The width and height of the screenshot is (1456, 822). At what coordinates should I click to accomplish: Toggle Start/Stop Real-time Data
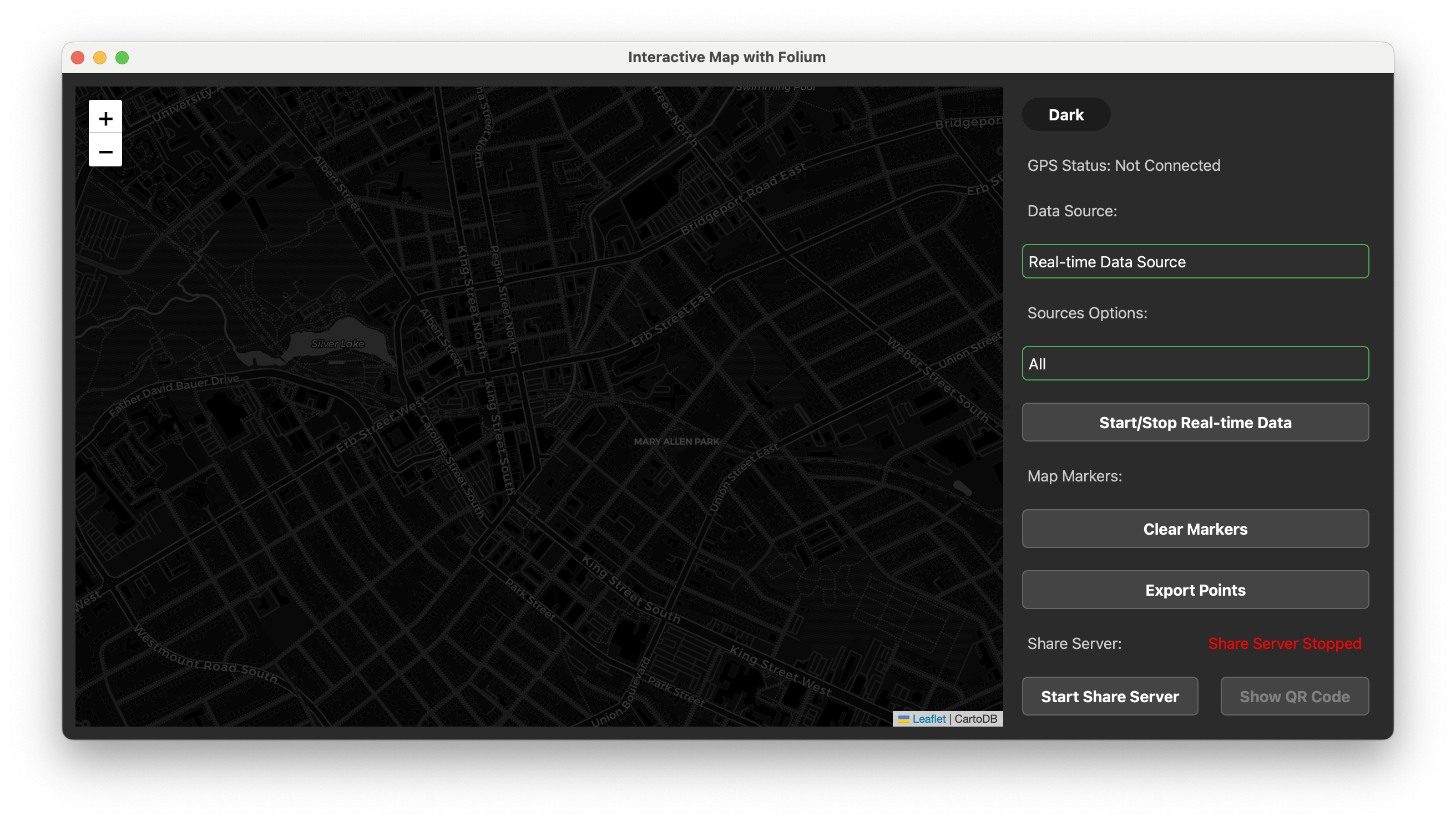1194,422
